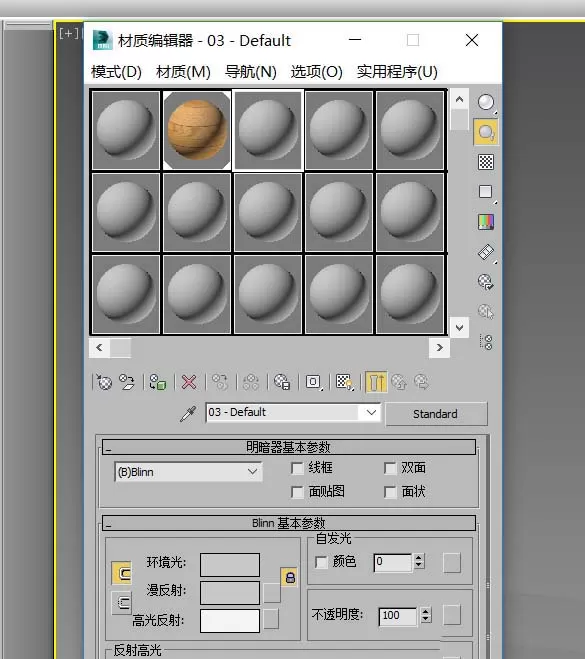Click the Get Material icon
This screenshot has height=659, width=585.
(104, 382)
